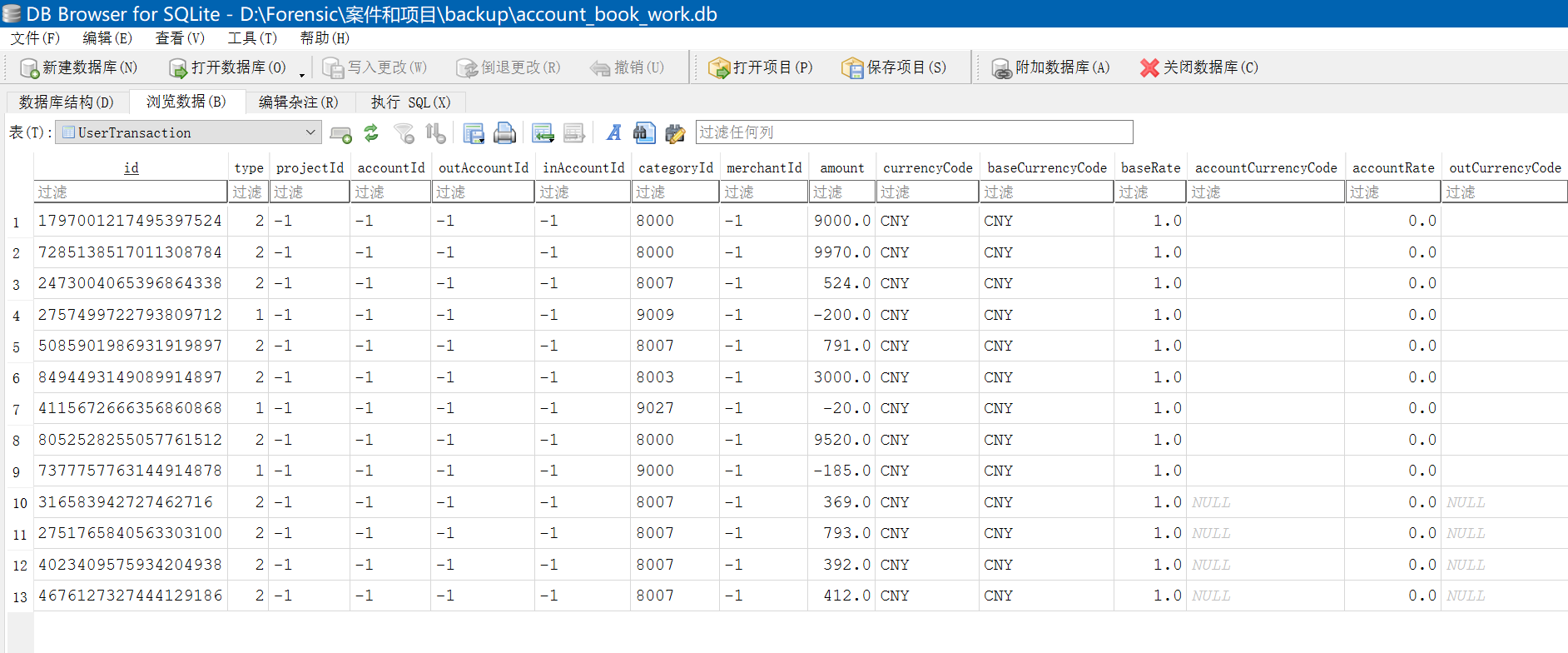Click the clear sorting order icon
The width and height of the screenshot is (1568, 653).
click(435, 133)
